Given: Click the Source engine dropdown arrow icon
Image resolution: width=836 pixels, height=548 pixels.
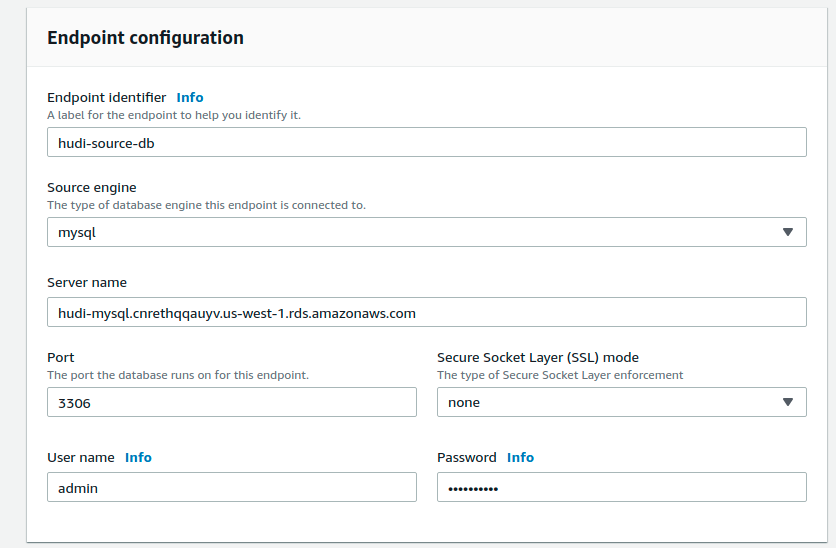Looking at the screenshot, I should point(787,232).
